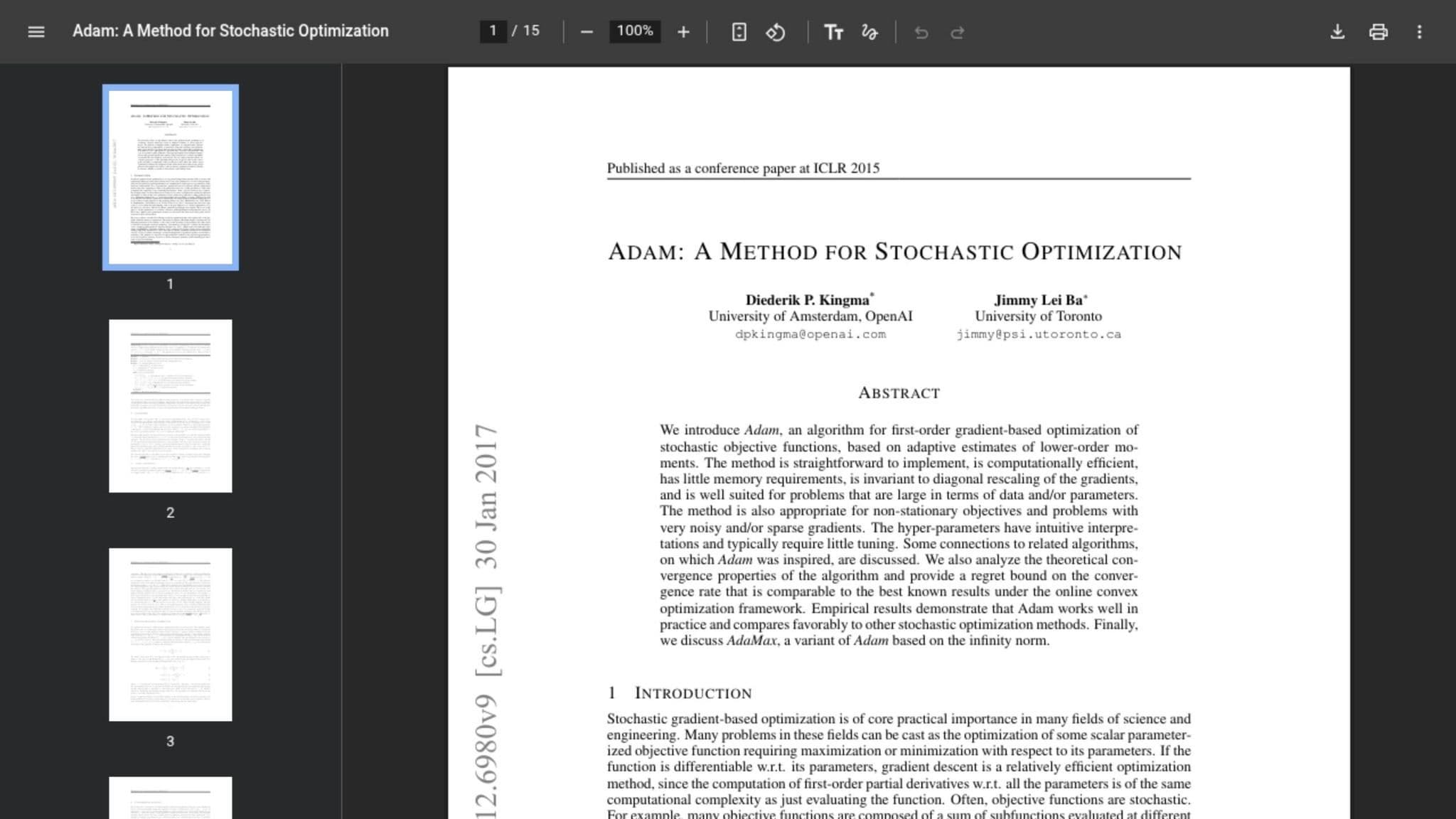The image size is (1456, 819).
Task: Click the email jimmy@psi.utoronto.ca
Action: click(x=1039, y=334)
